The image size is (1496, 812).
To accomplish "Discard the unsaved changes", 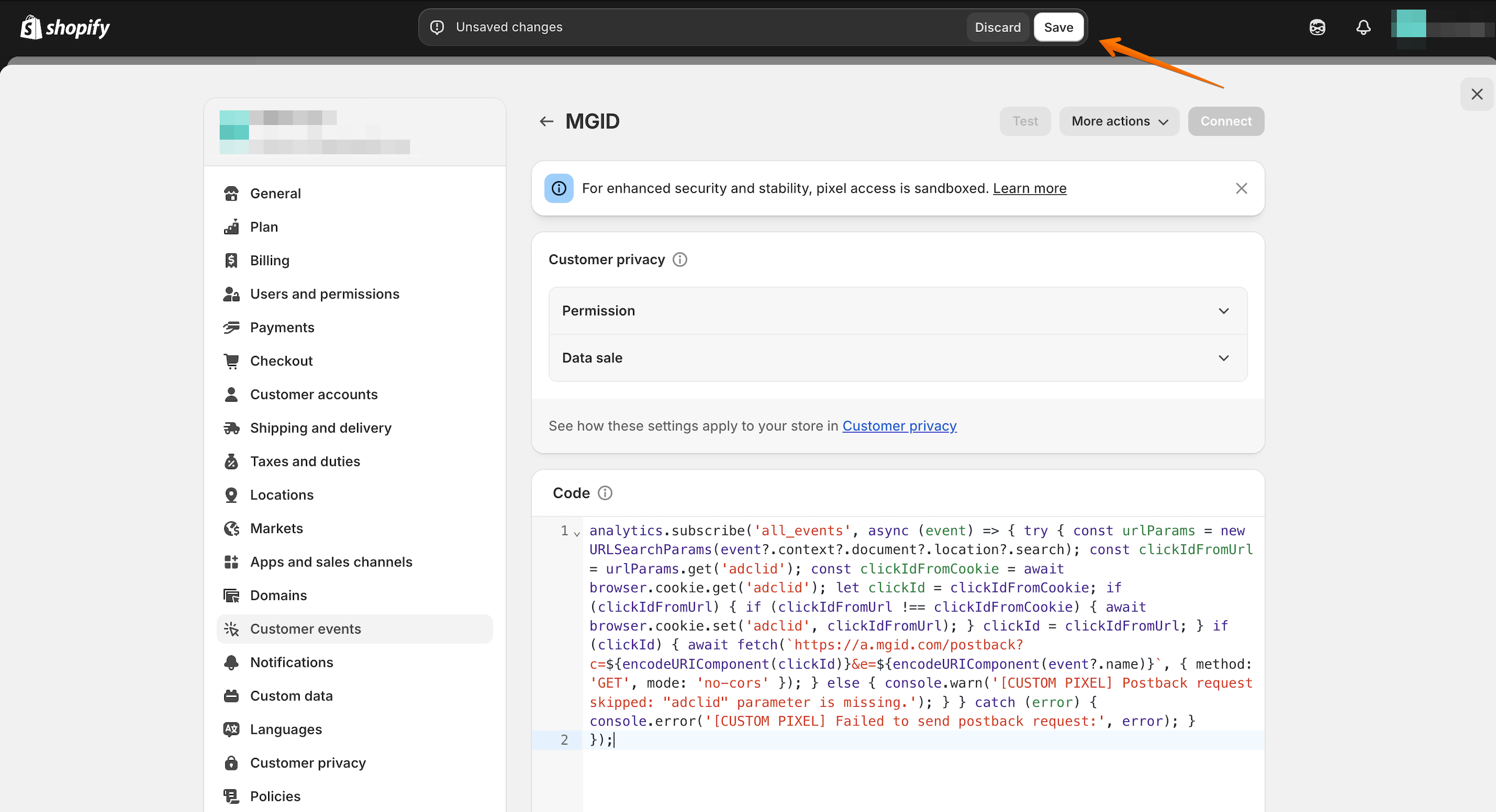I will 997,27.
